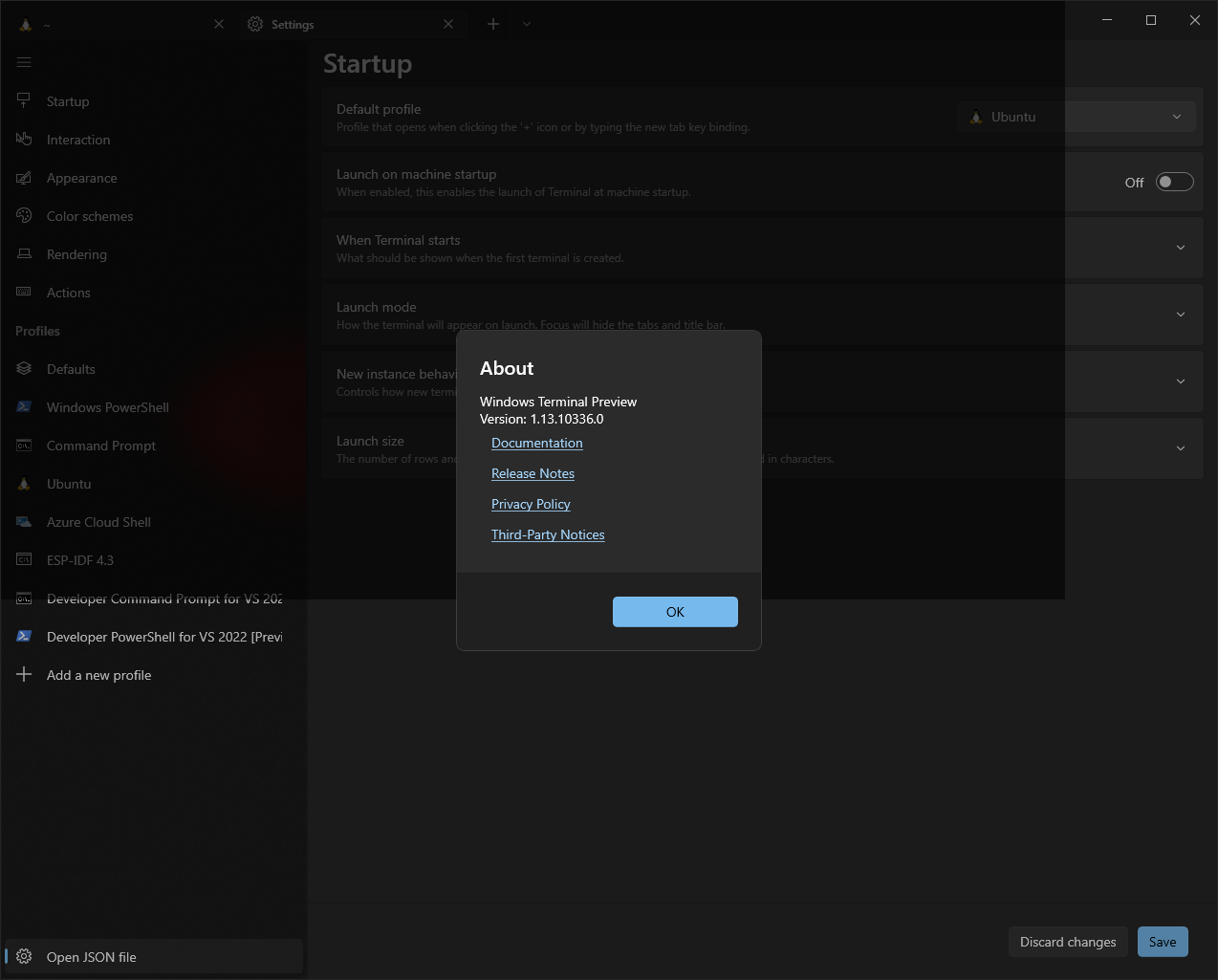The height and width of the screenshot is (980, 1218).
Task: Select Rendering in the sidebar
Action: 153,254
